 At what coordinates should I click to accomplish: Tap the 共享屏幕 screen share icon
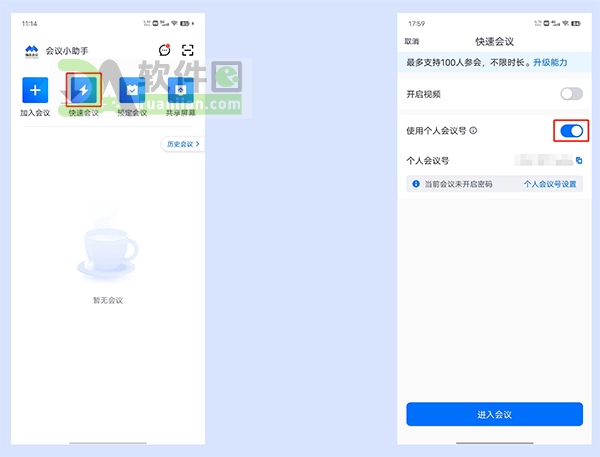point(180,91)
